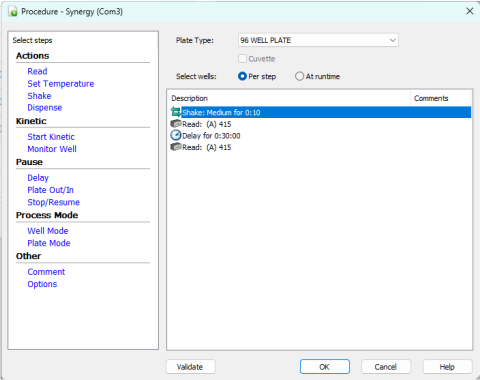Select the 'Delay for 0:30:00' step
This screenshot has height=380, width=480.
[321, 136]
